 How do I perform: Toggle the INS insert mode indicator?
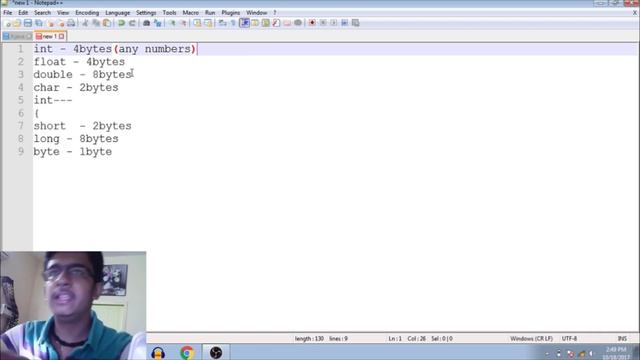622,338
